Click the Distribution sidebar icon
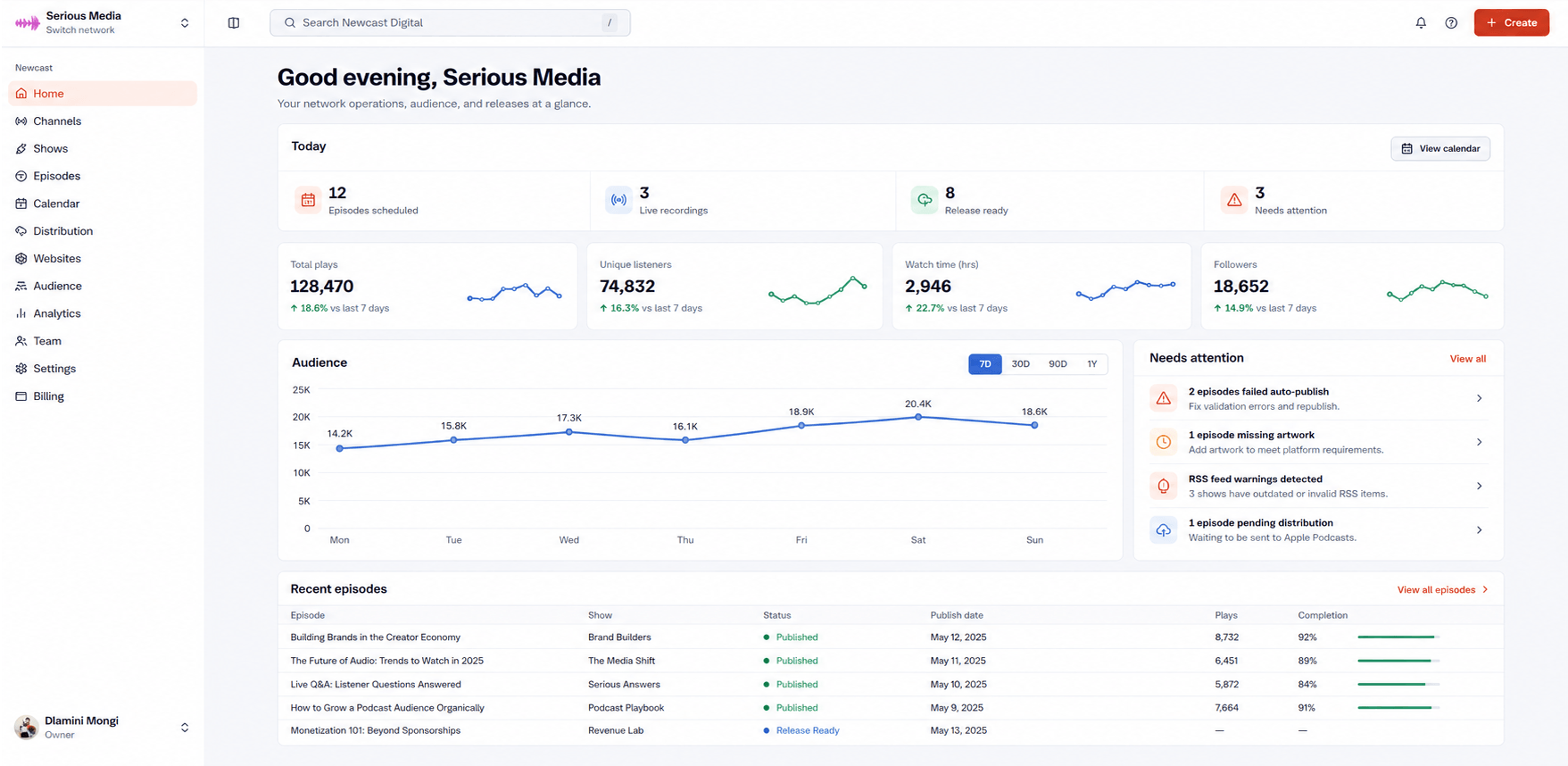1568x766 pixels. tap(21, 231)
